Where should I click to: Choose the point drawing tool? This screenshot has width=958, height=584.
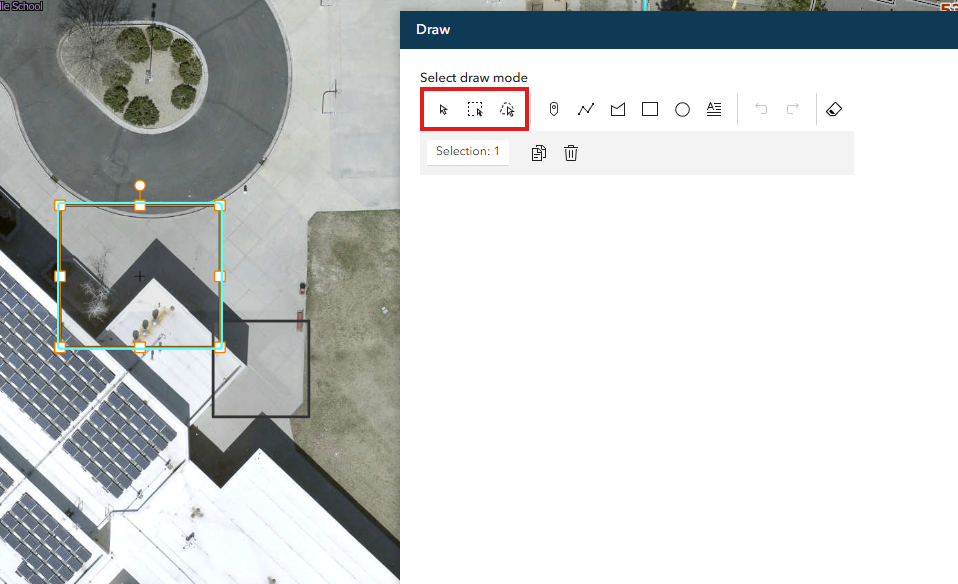pos(554,109)
